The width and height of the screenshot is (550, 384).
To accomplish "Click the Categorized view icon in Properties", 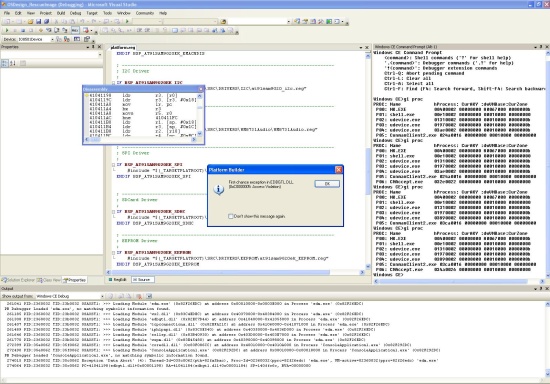I will [5, 63].
